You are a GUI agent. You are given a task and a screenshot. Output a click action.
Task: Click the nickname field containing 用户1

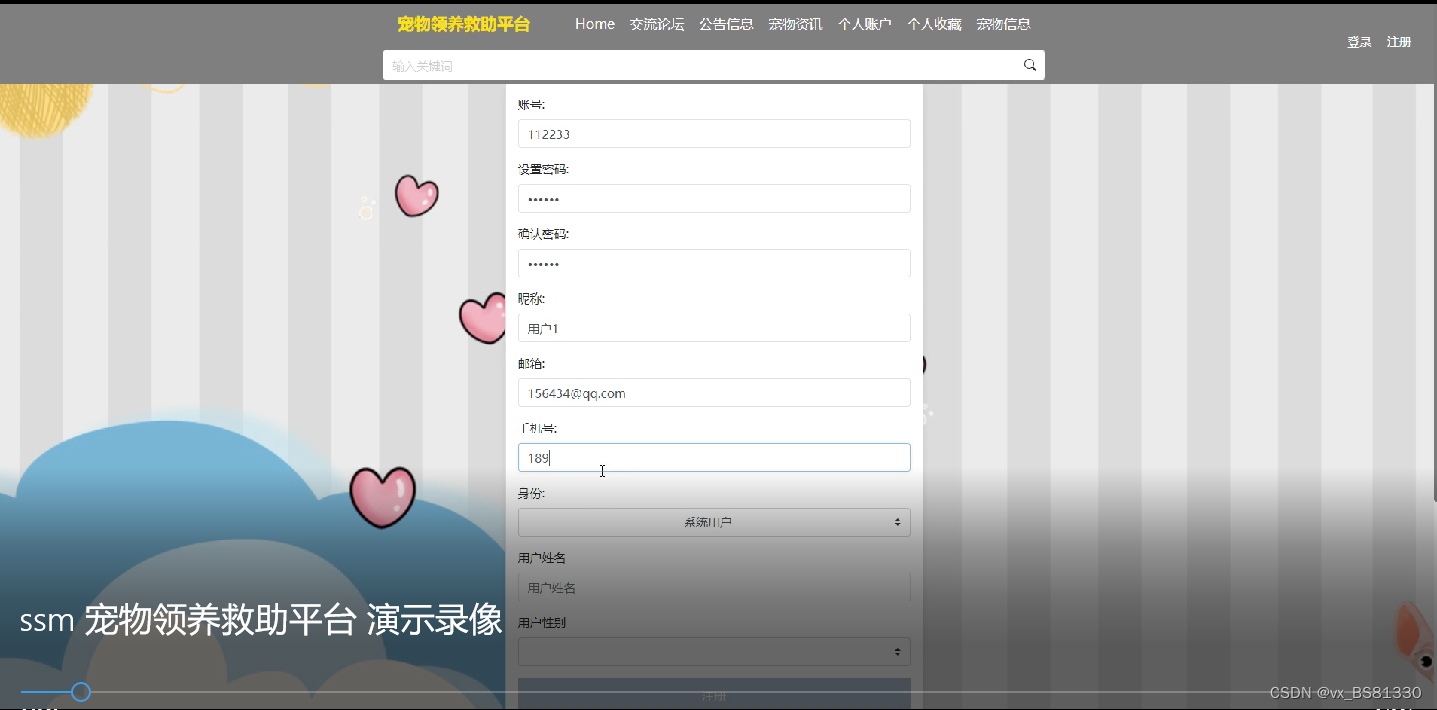point(714,328)
